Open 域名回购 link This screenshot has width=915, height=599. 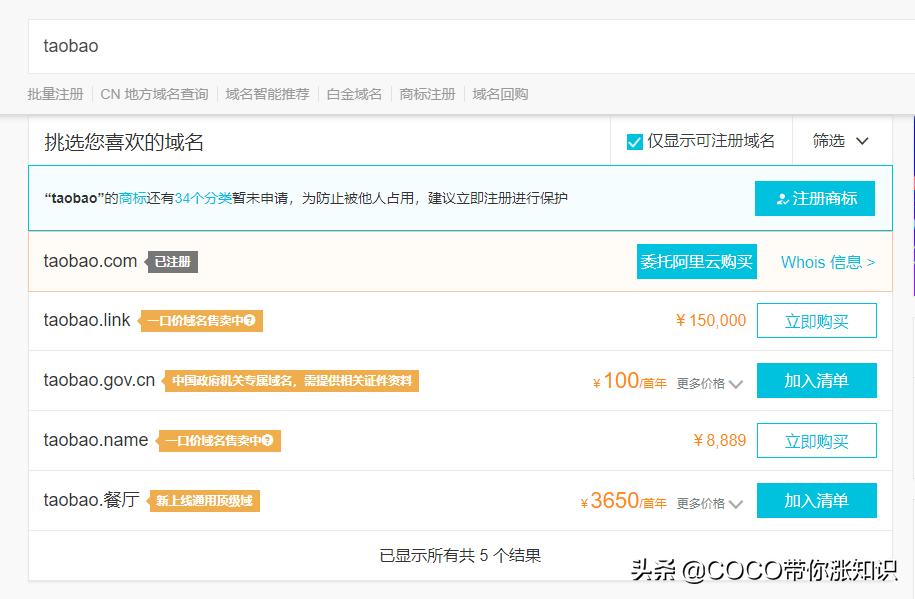(500, 94)
